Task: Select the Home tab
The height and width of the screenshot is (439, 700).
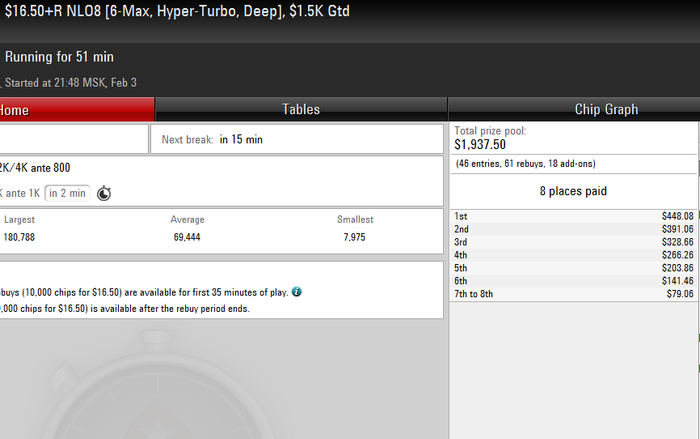Action: [x=77, y=109]
